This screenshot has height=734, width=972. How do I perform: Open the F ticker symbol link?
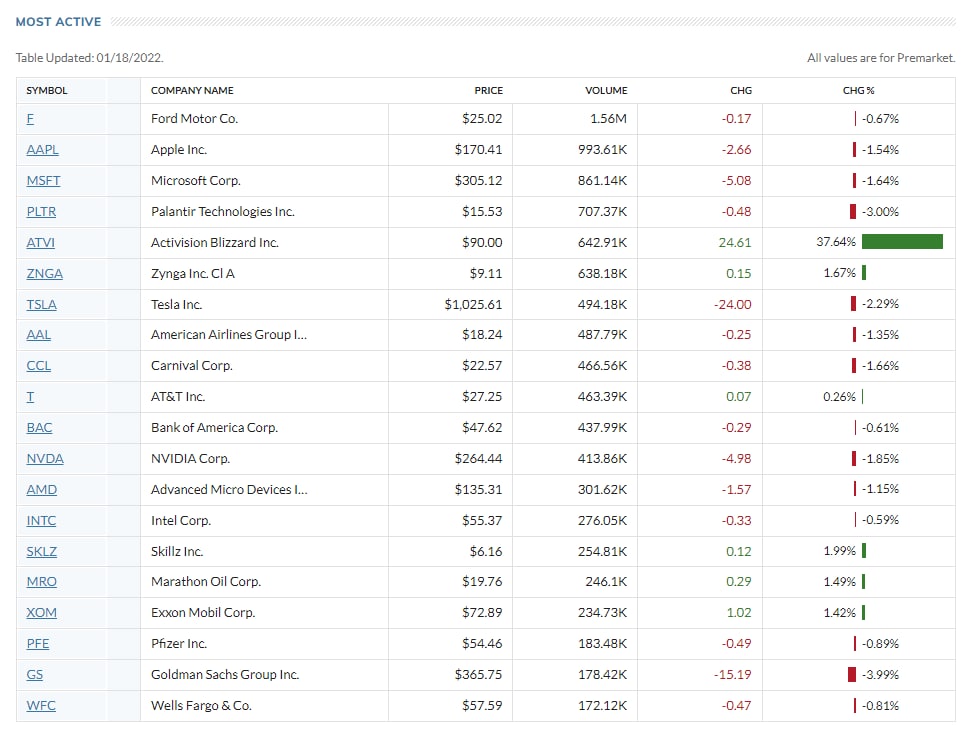point(30,119)
